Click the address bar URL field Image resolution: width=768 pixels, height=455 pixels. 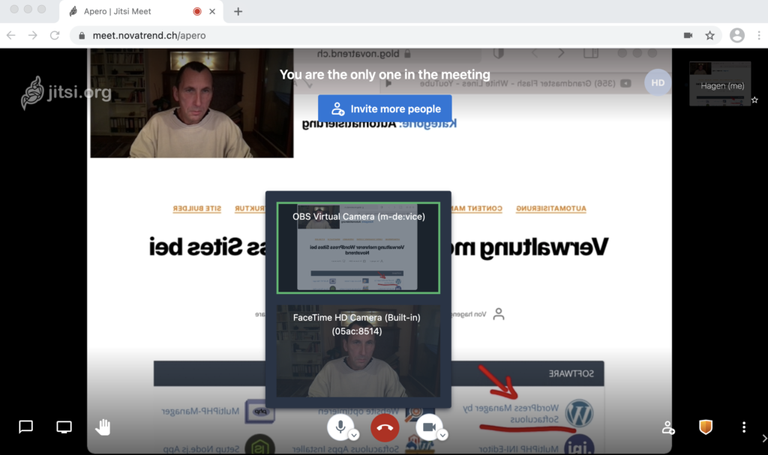397,35
